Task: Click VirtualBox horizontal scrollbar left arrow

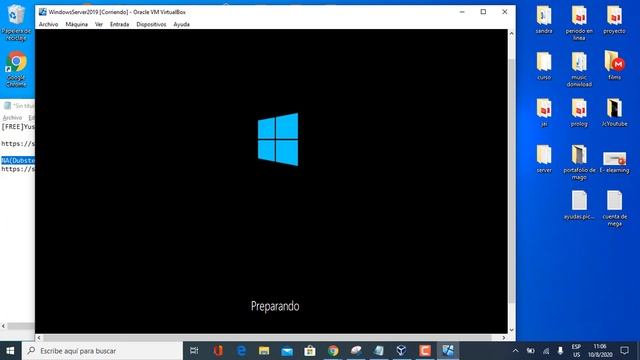Action: [x=39, y=338]
